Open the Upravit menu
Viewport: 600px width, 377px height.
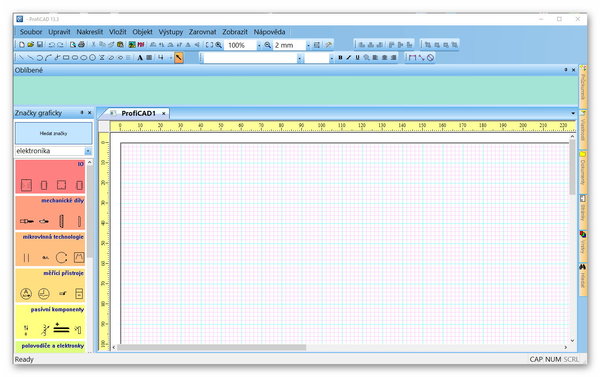click(x=59, y=32)
